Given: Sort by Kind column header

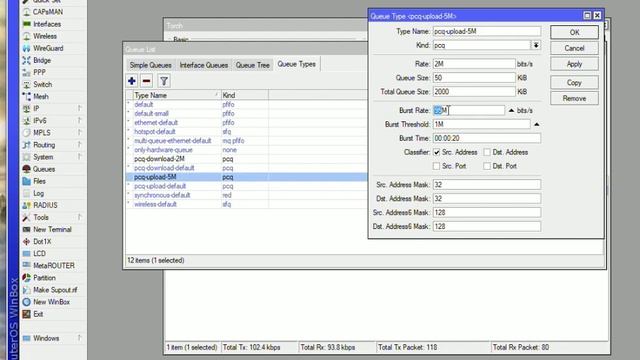Looking at the screenshot, I should (x=244, y=95).
